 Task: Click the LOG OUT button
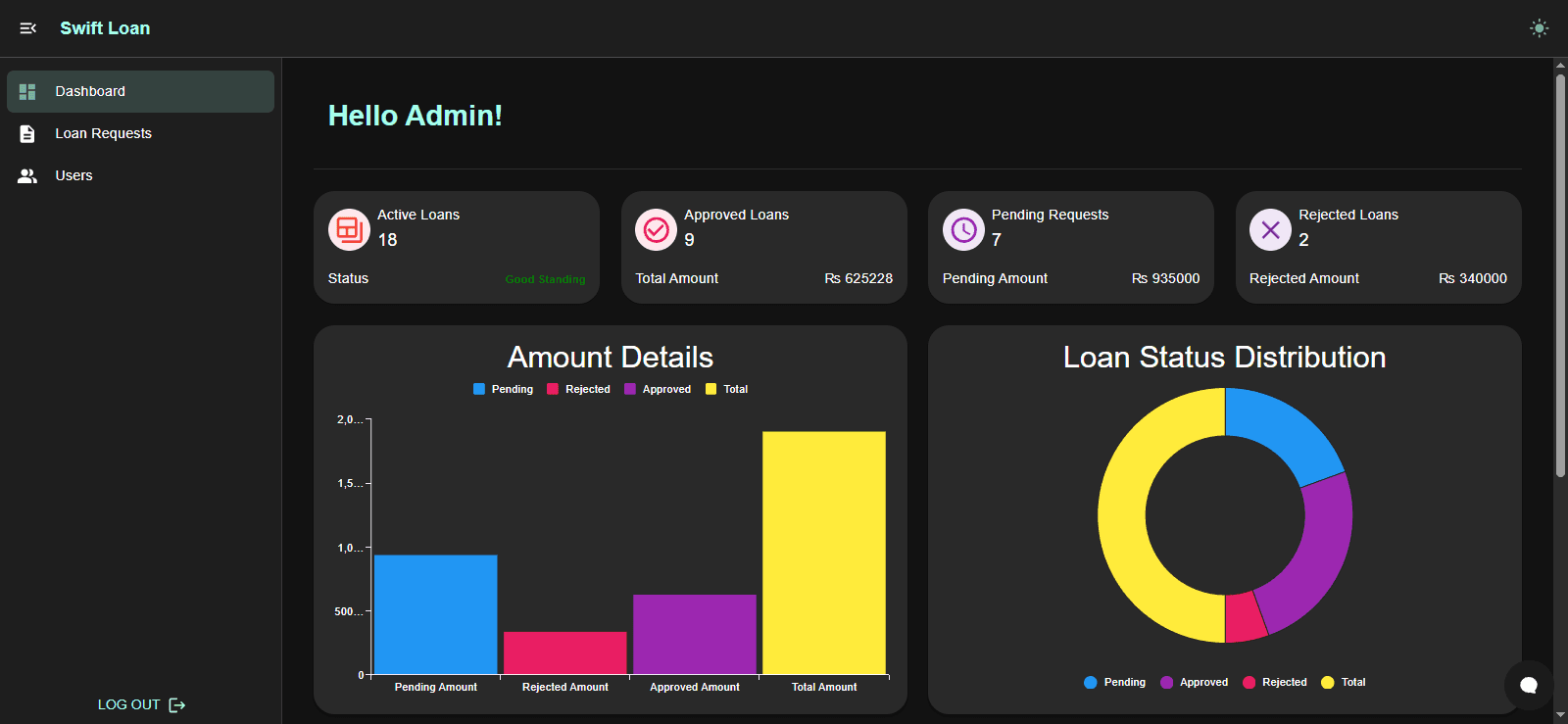pyautogui.click(x=141, y=704)
